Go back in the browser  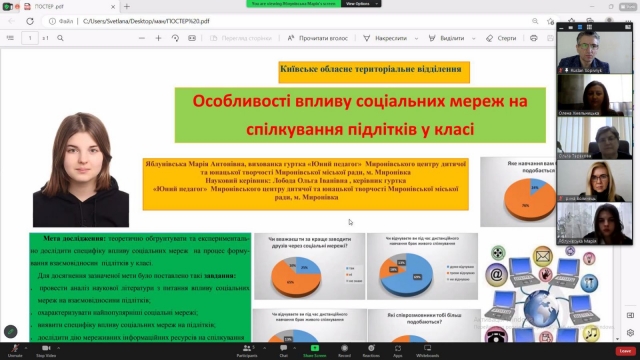pyautogui.click(x=11, y=21)
